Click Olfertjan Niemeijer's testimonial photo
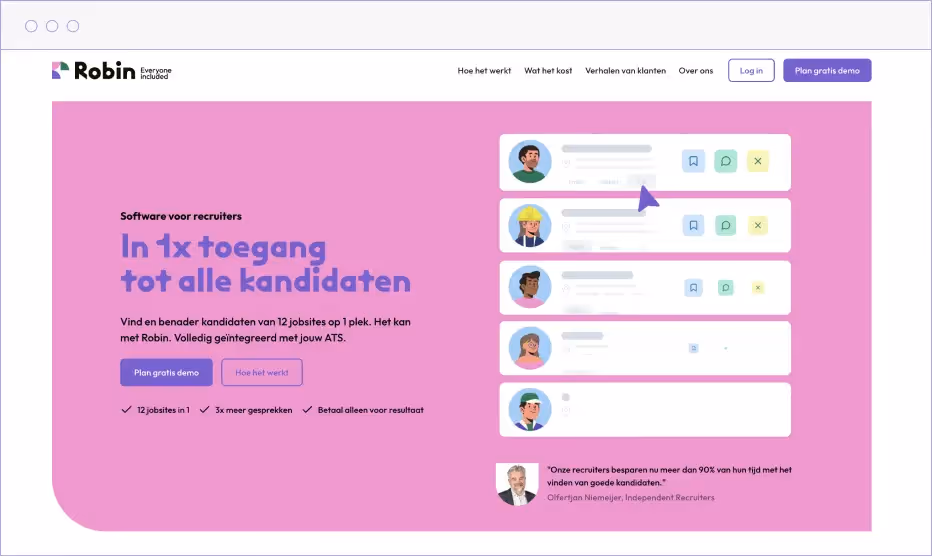933x556 pixels. [516, 485]
